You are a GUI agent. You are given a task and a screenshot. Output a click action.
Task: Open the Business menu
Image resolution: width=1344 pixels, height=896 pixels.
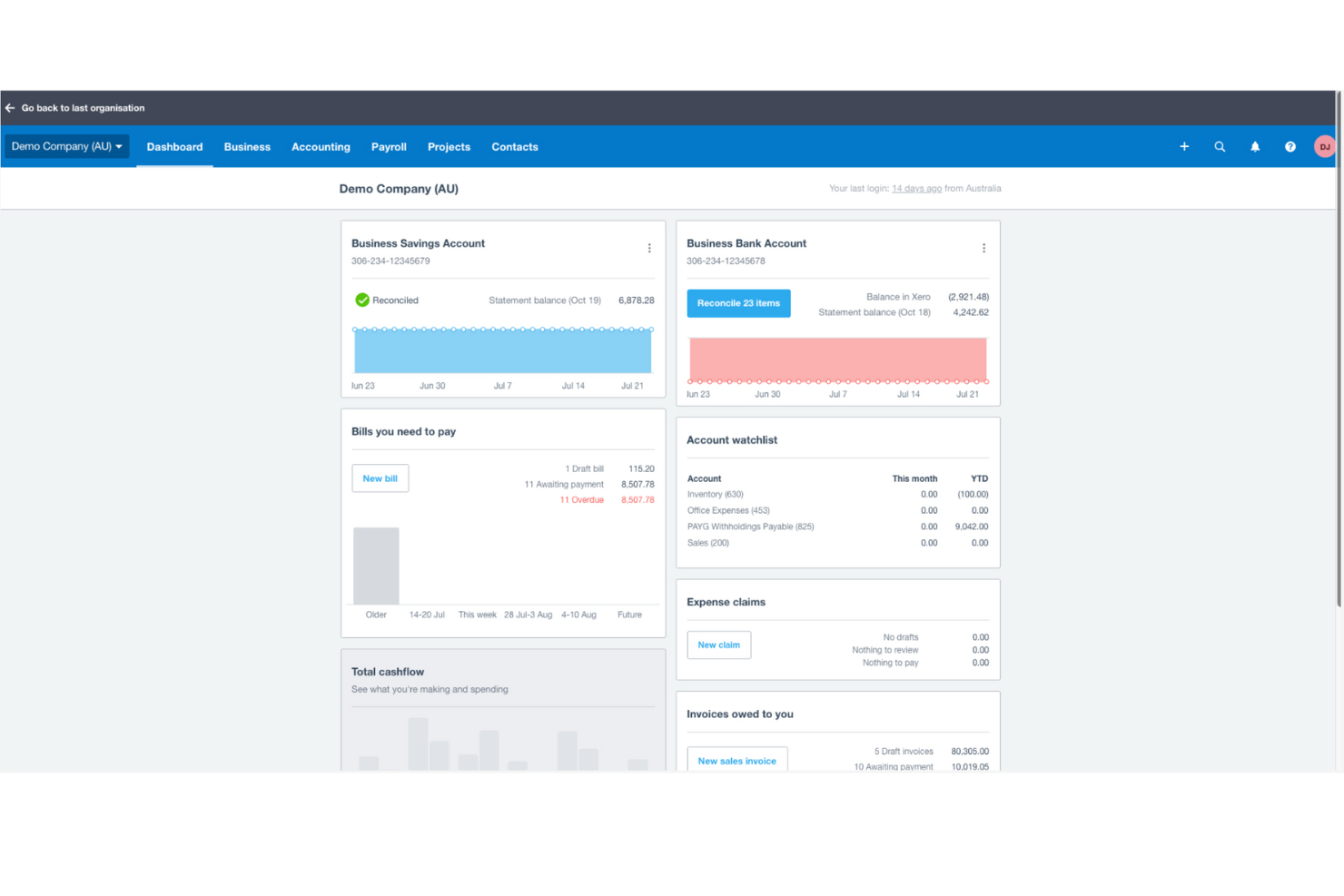247,147
